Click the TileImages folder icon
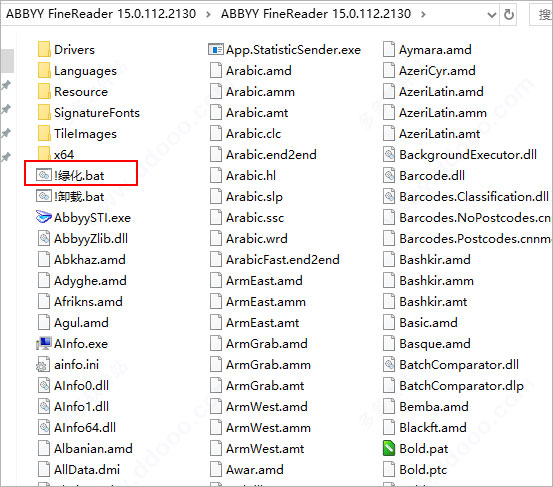The width and height of the screenshot is (553, 487). click(44, 134)
